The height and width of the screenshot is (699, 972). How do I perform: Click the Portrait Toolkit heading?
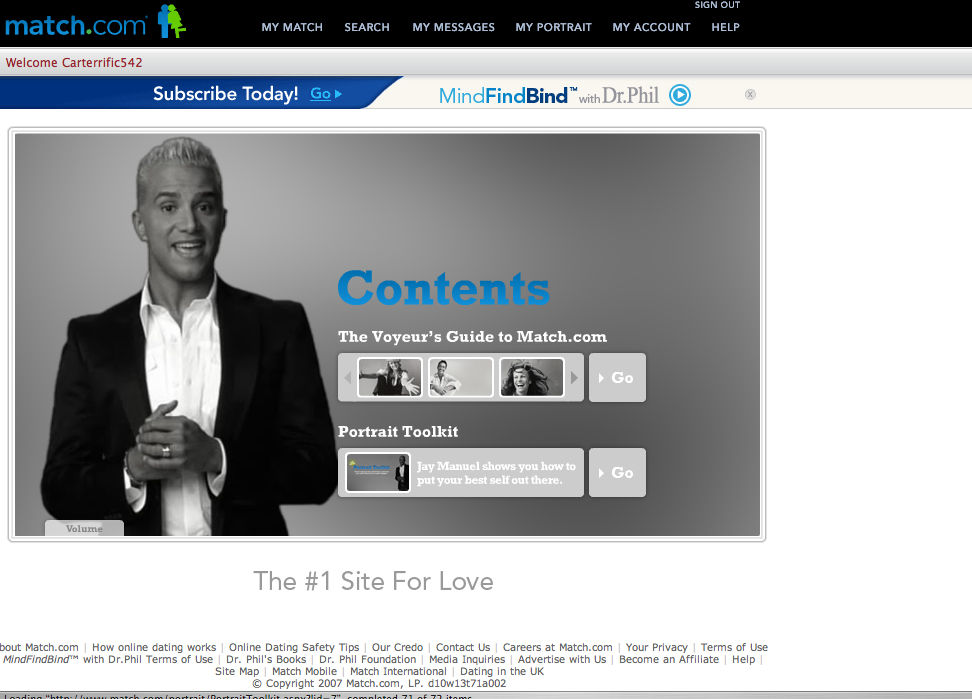tap(398, 431)
